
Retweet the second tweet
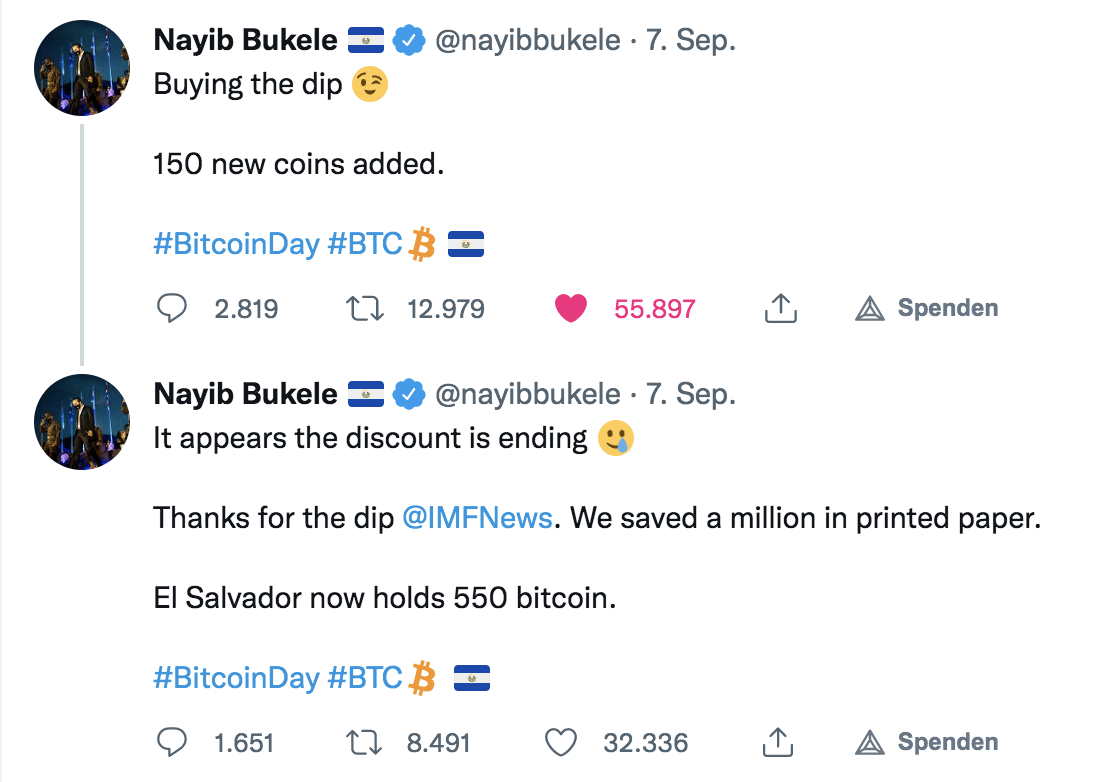point(366,742)
